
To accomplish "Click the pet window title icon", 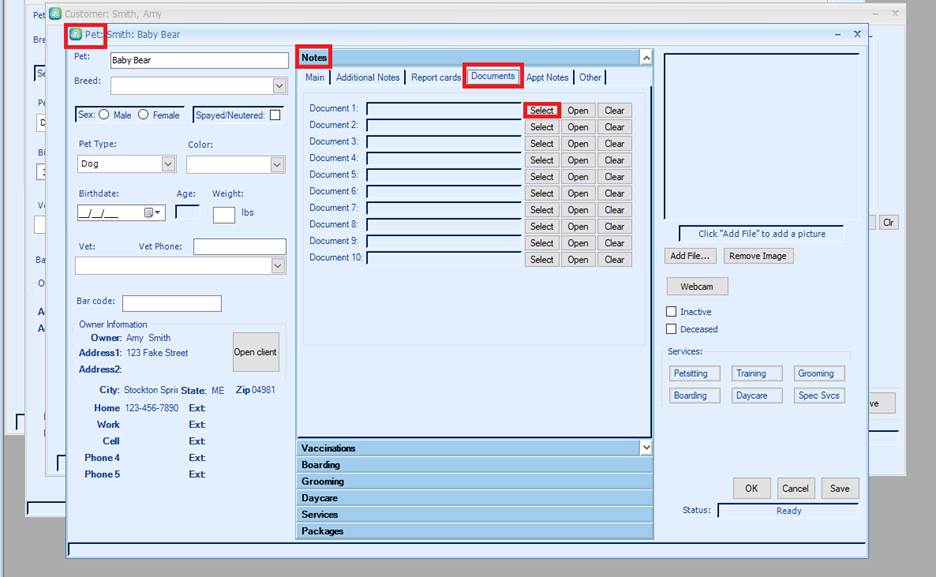I will (75, 34).
